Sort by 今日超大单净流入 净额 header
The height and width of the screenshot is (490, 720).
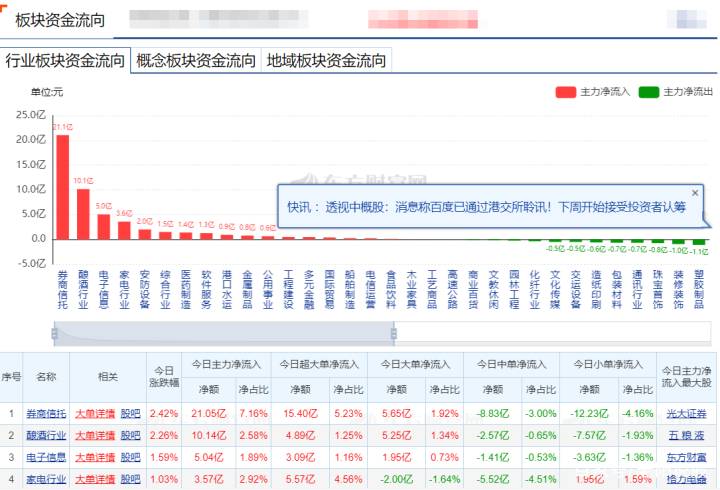[301, 390]
